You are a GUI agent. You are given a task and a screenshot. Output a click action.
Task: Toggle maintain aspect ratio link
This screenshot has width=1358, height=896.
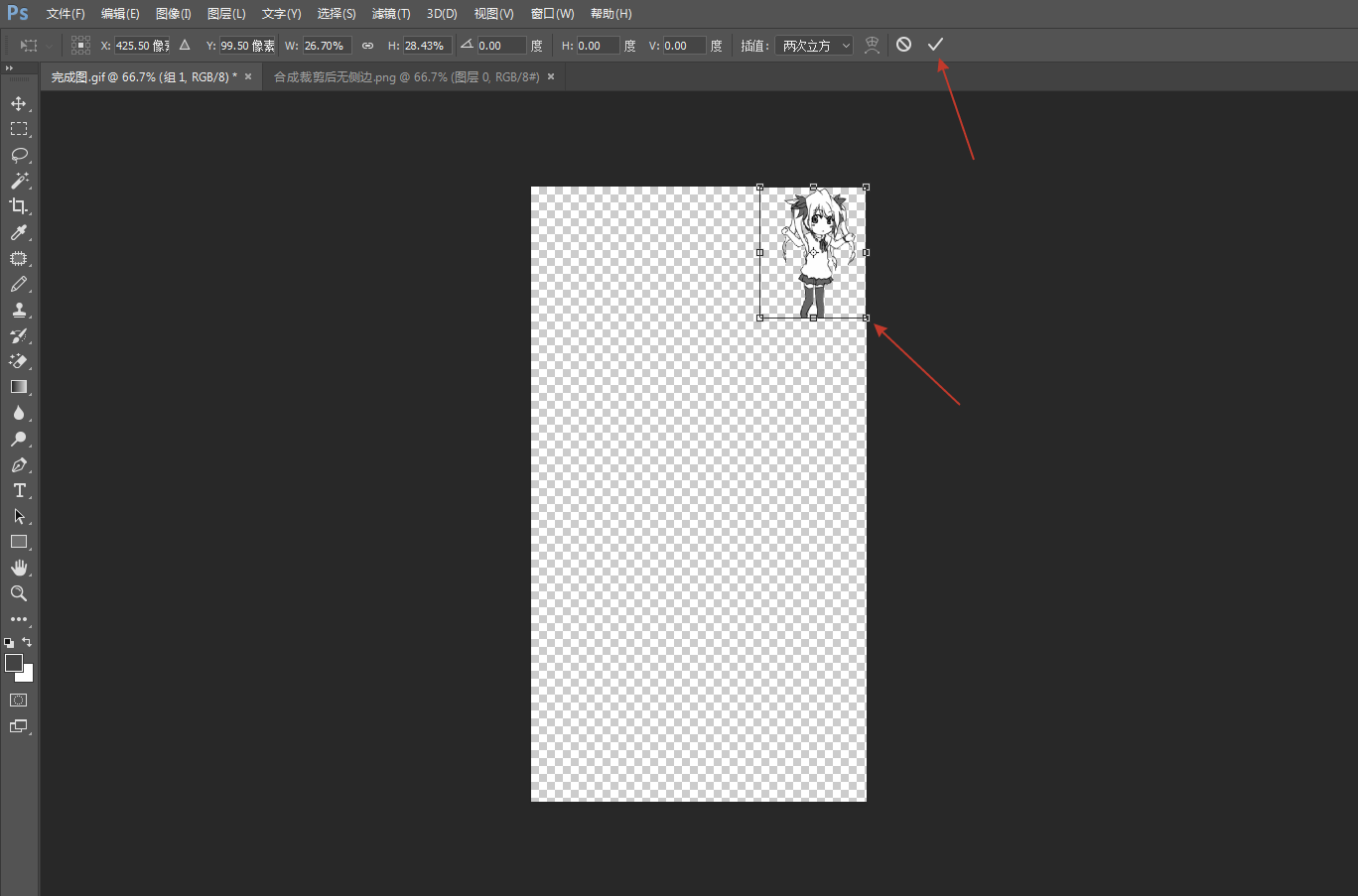pos(367,46)
